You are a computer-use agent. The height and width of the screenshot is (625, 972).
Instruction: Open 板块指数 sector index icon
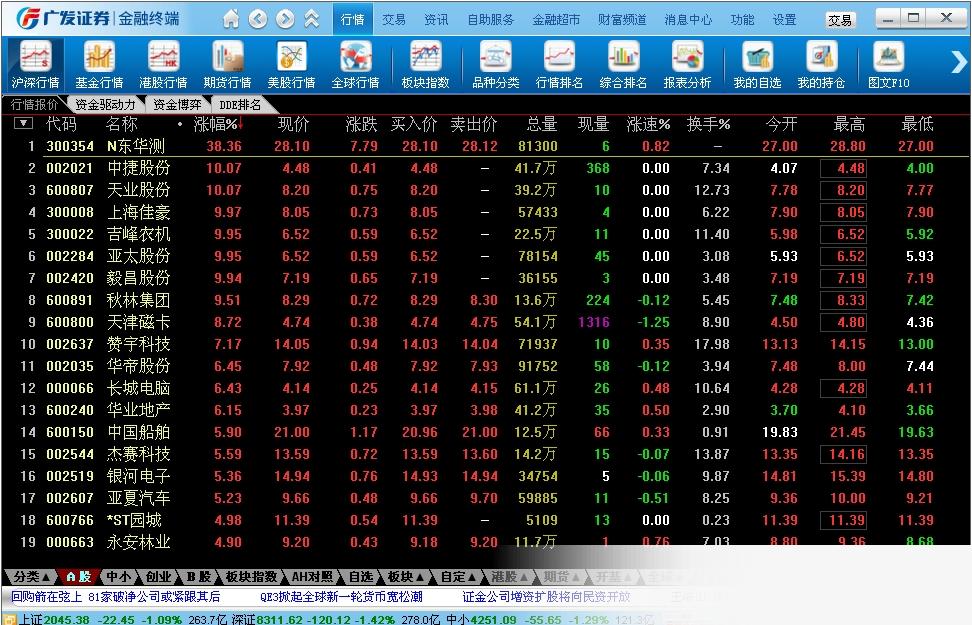[x=425, y=64]
